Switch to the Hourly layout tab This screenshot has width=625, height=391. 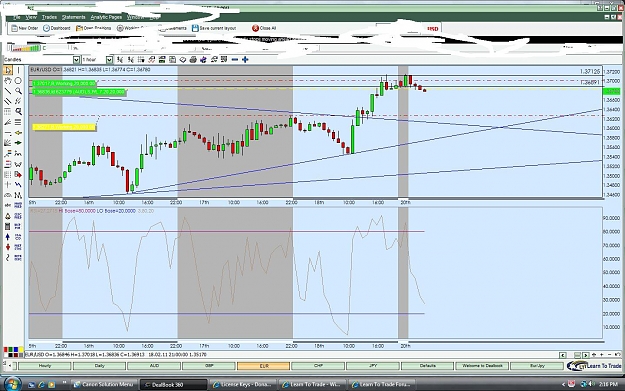(x=45, y=366)
